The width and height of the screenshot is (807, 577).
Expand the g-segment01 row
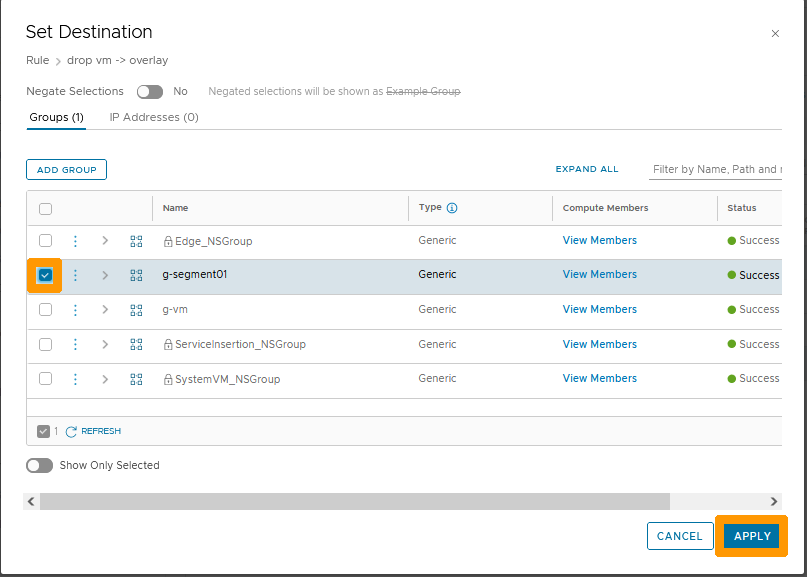pos(105,274)
